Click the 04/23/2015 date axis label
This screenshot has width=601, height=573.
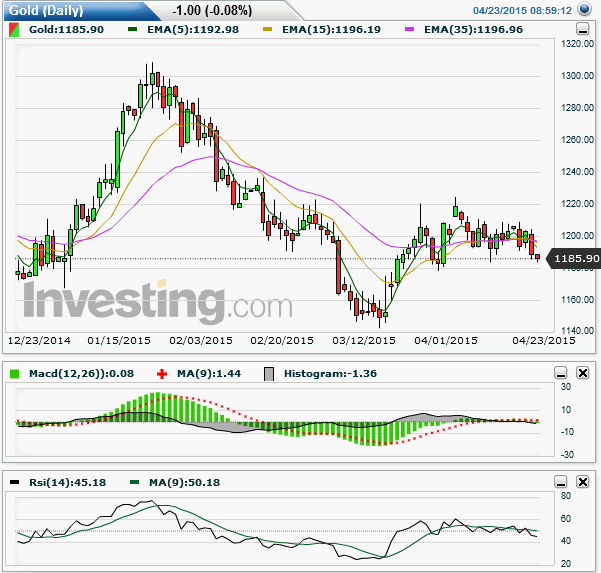544,340
